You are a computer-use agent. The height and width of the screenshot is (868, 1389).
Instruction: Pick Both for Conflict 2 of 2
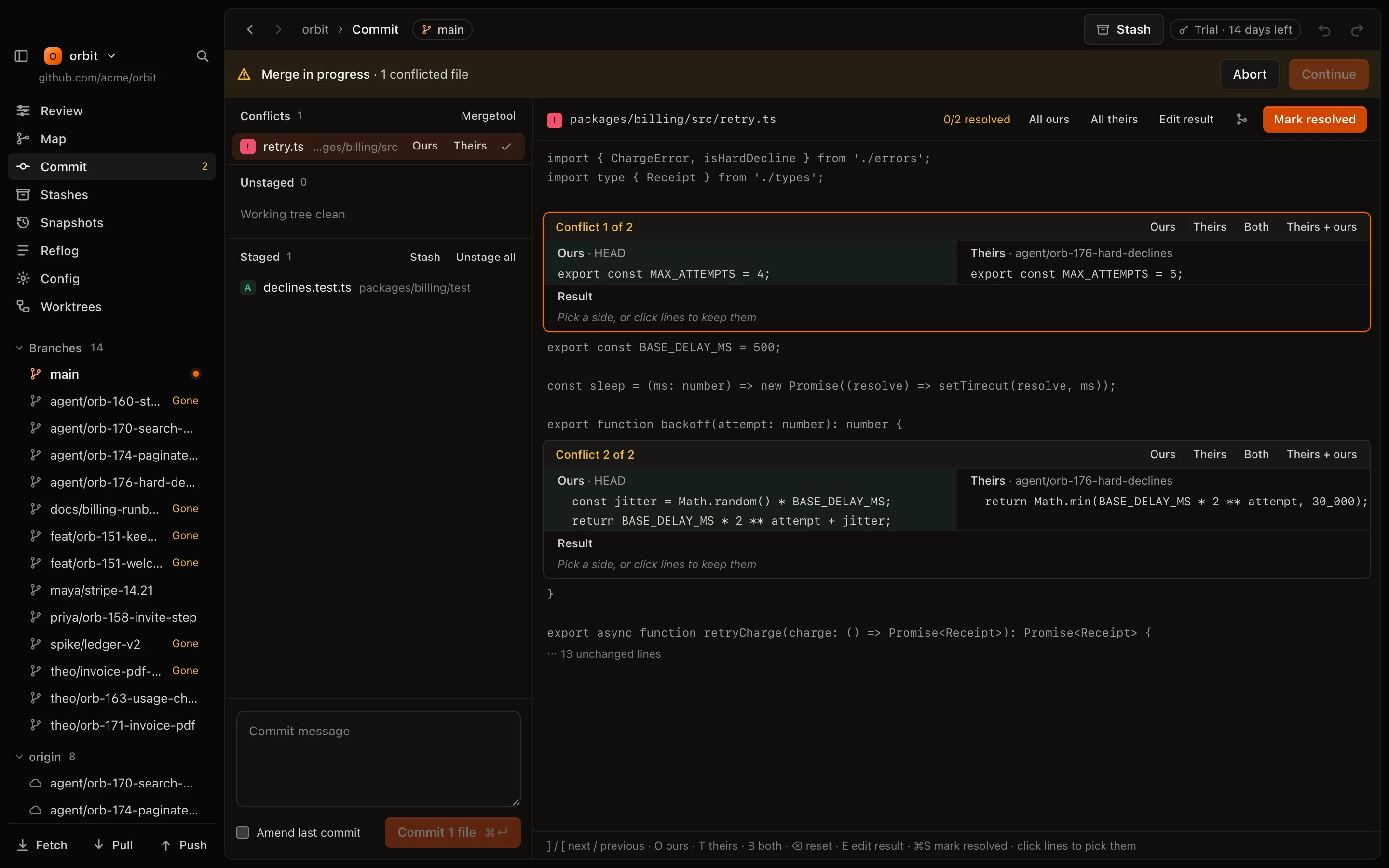1256,454
